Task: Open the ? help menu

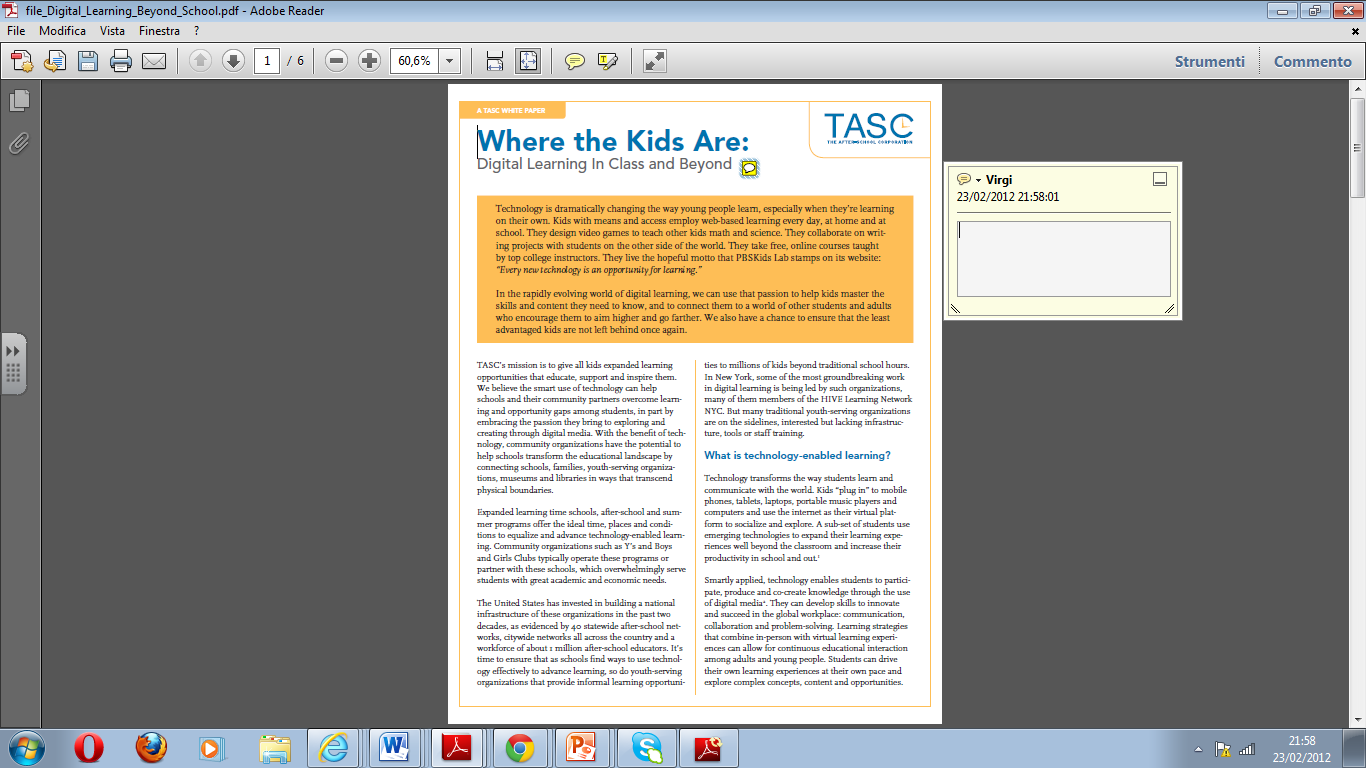Action: coord(197,31)
